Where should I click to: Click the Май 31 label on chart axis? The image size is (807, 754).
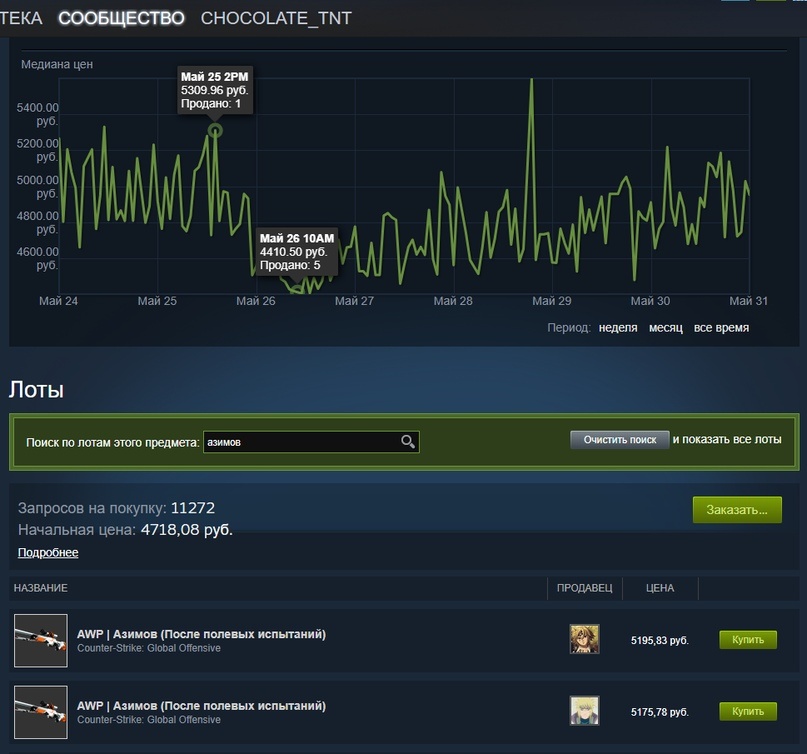pos(748,301)
